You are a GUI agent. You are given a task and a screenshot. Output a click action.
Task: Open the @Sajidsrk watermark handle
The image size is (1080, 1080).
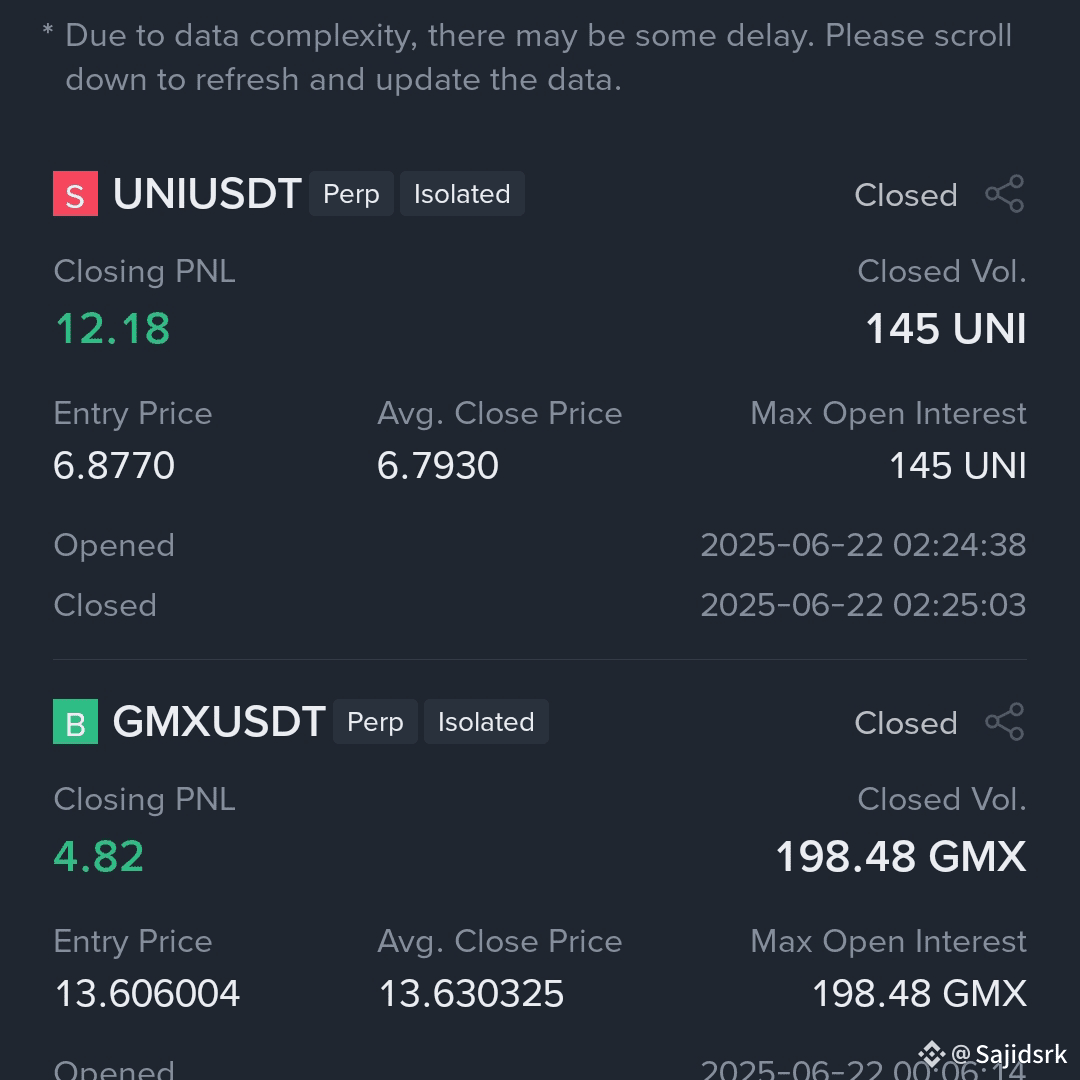click(1009, 1054)
